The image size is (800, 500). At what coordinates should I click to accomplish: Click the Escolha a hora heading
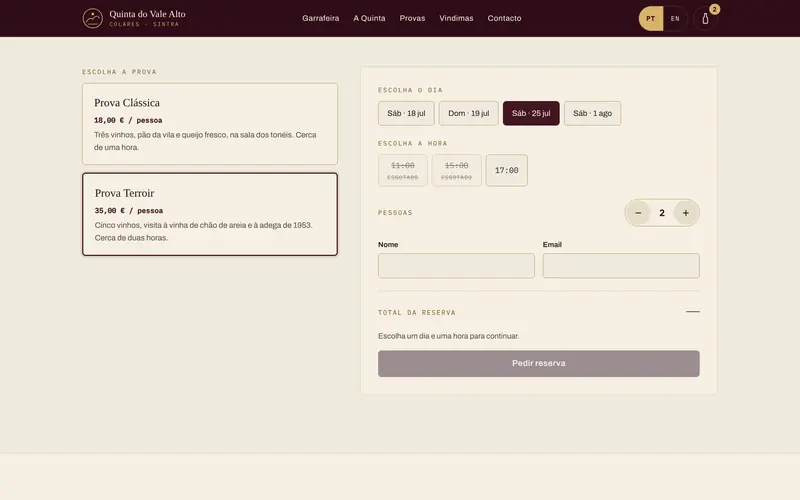pos(413,144)
